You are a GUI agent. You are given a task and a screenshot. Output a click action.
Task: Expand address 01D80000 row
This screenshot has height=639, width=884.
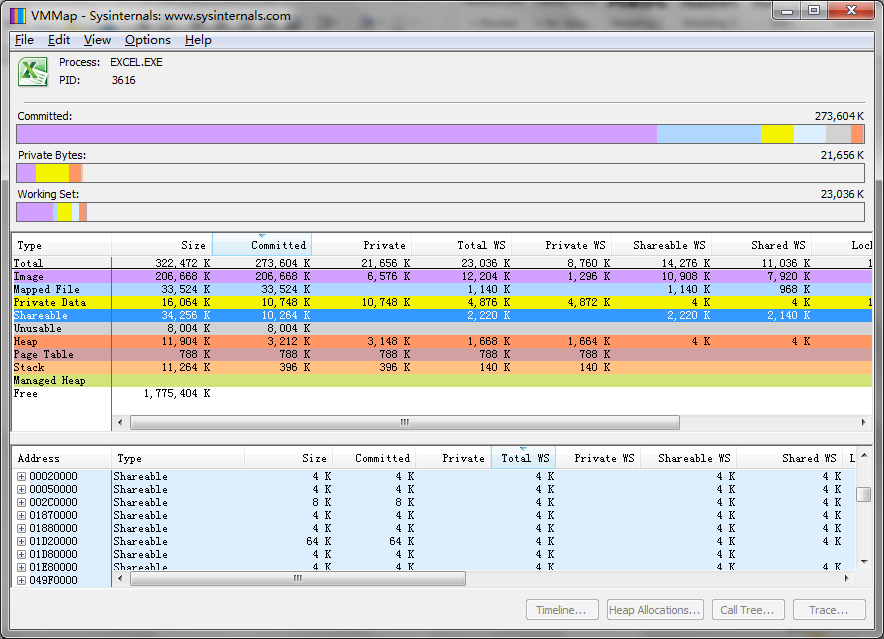pos(21,554)
